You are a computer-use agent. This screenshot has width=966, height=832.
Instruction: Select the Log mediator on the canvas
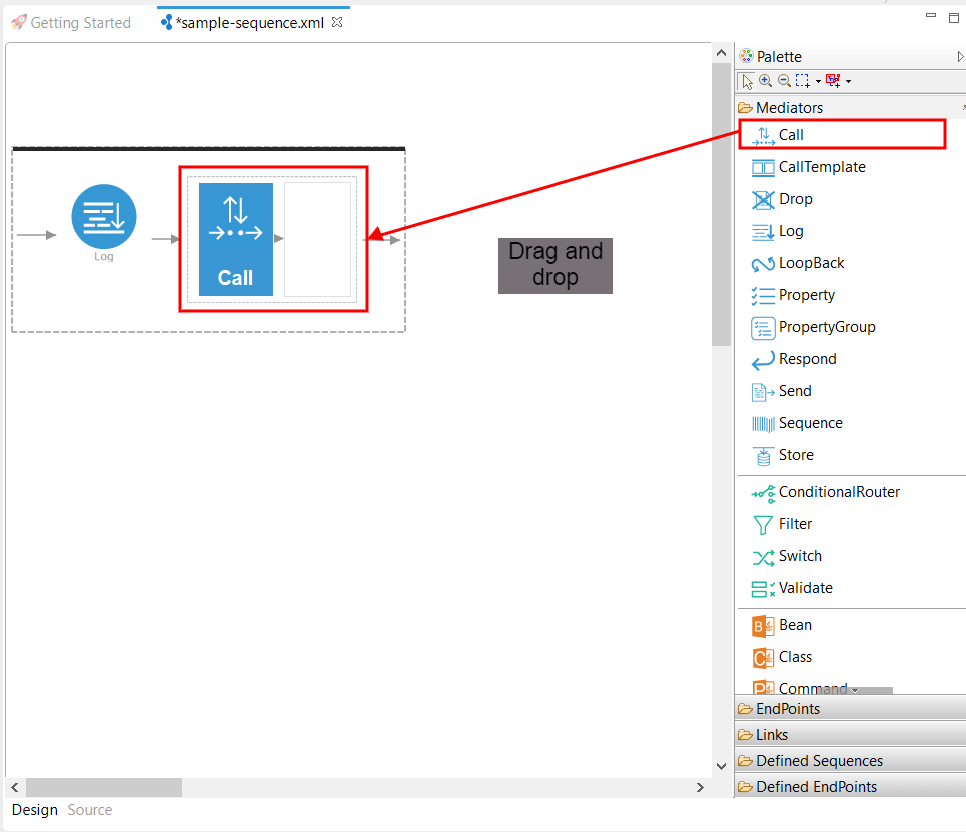103,216
